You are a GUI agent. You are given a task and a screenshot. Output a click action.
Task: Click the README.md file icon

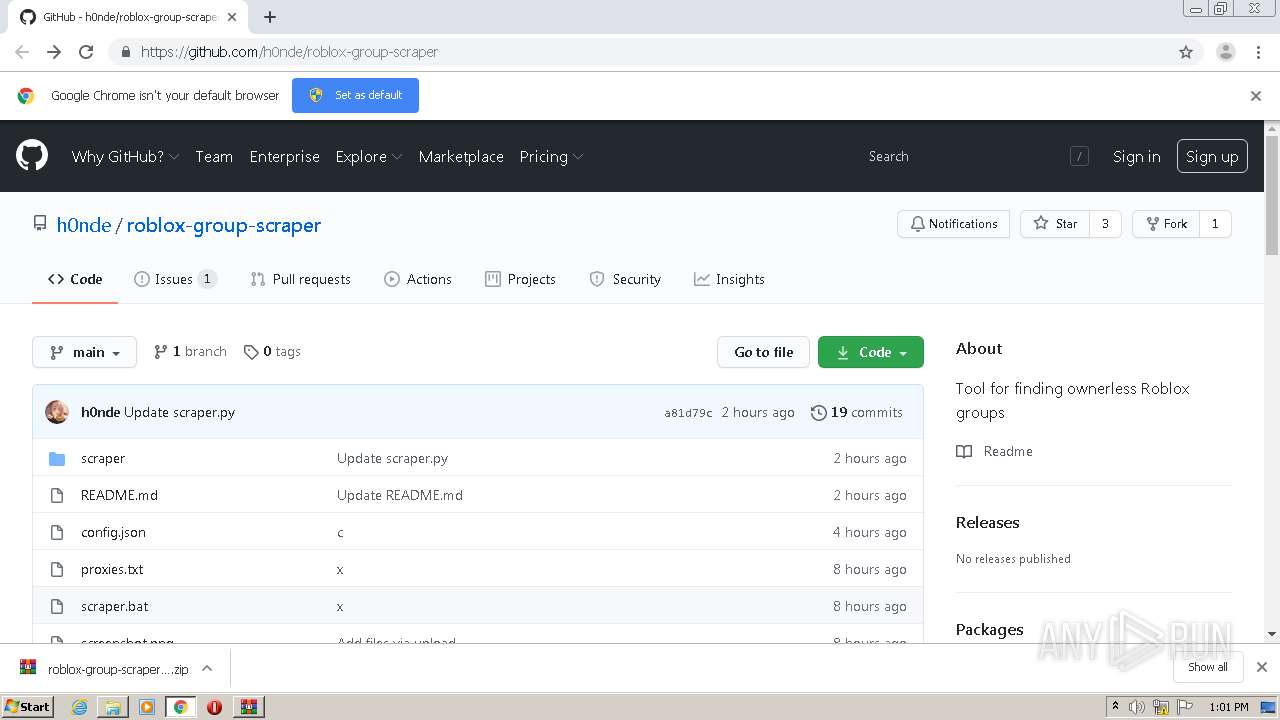(57, 495)
